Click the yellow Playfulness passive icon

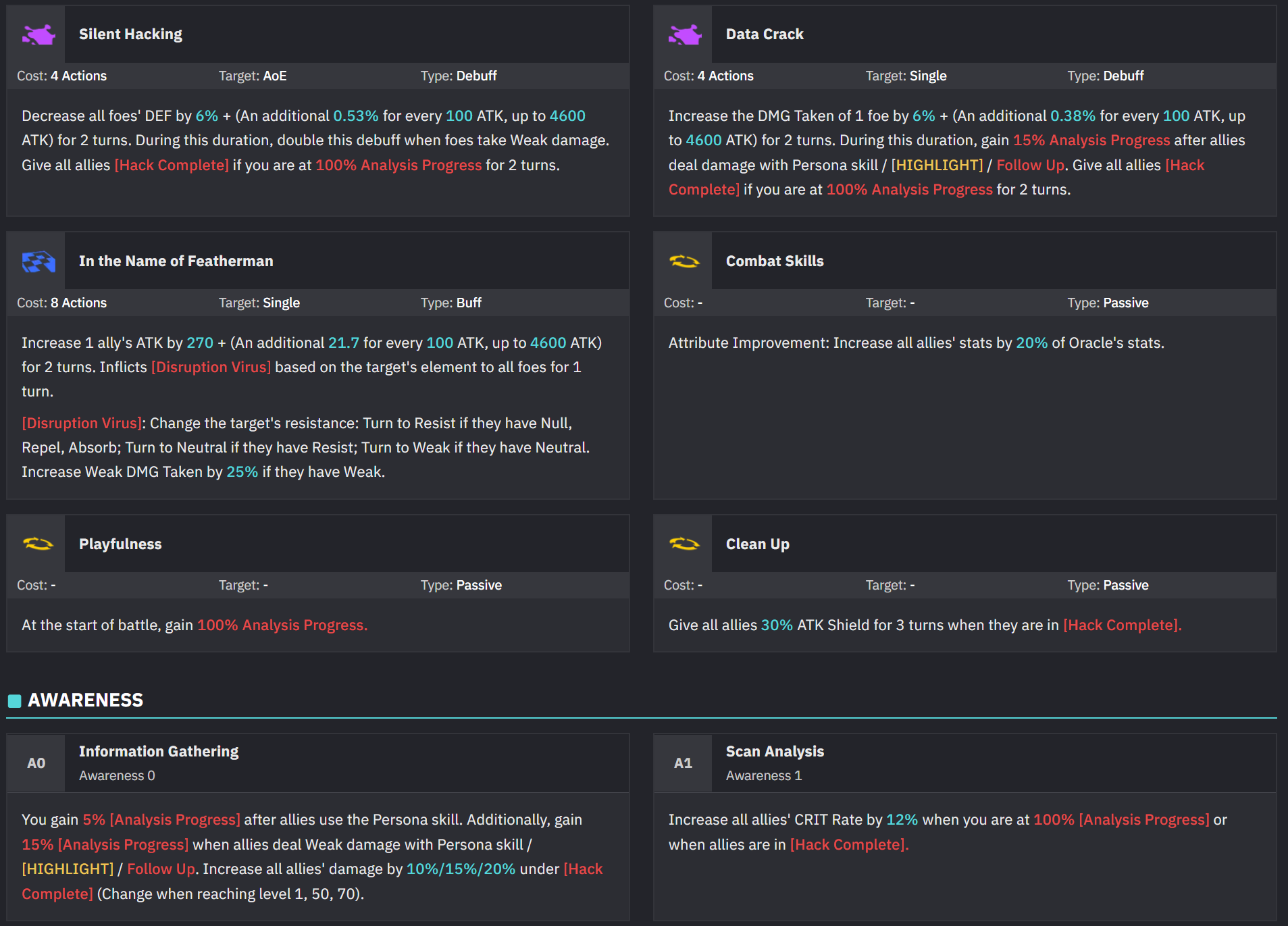click(x=38, y=544)
